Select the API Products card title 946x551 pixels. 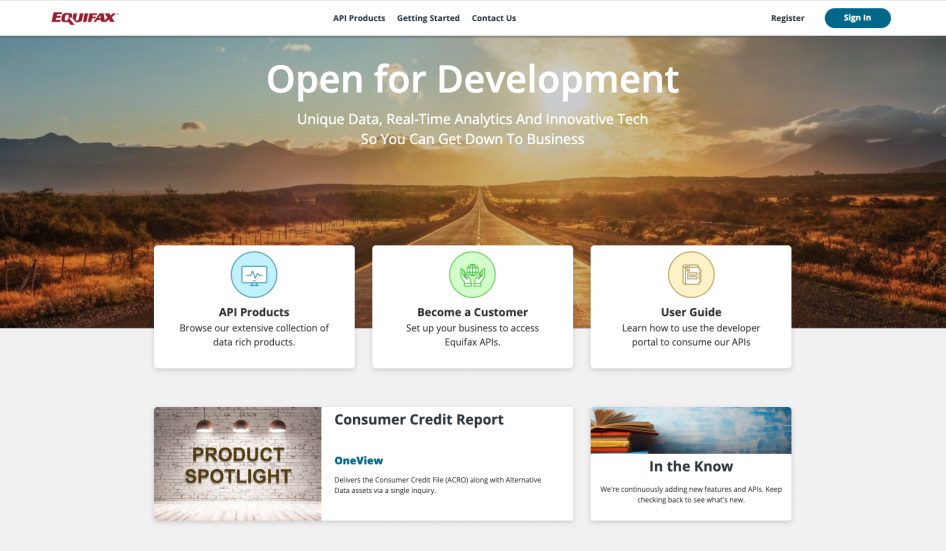click(x=254, y=312)
